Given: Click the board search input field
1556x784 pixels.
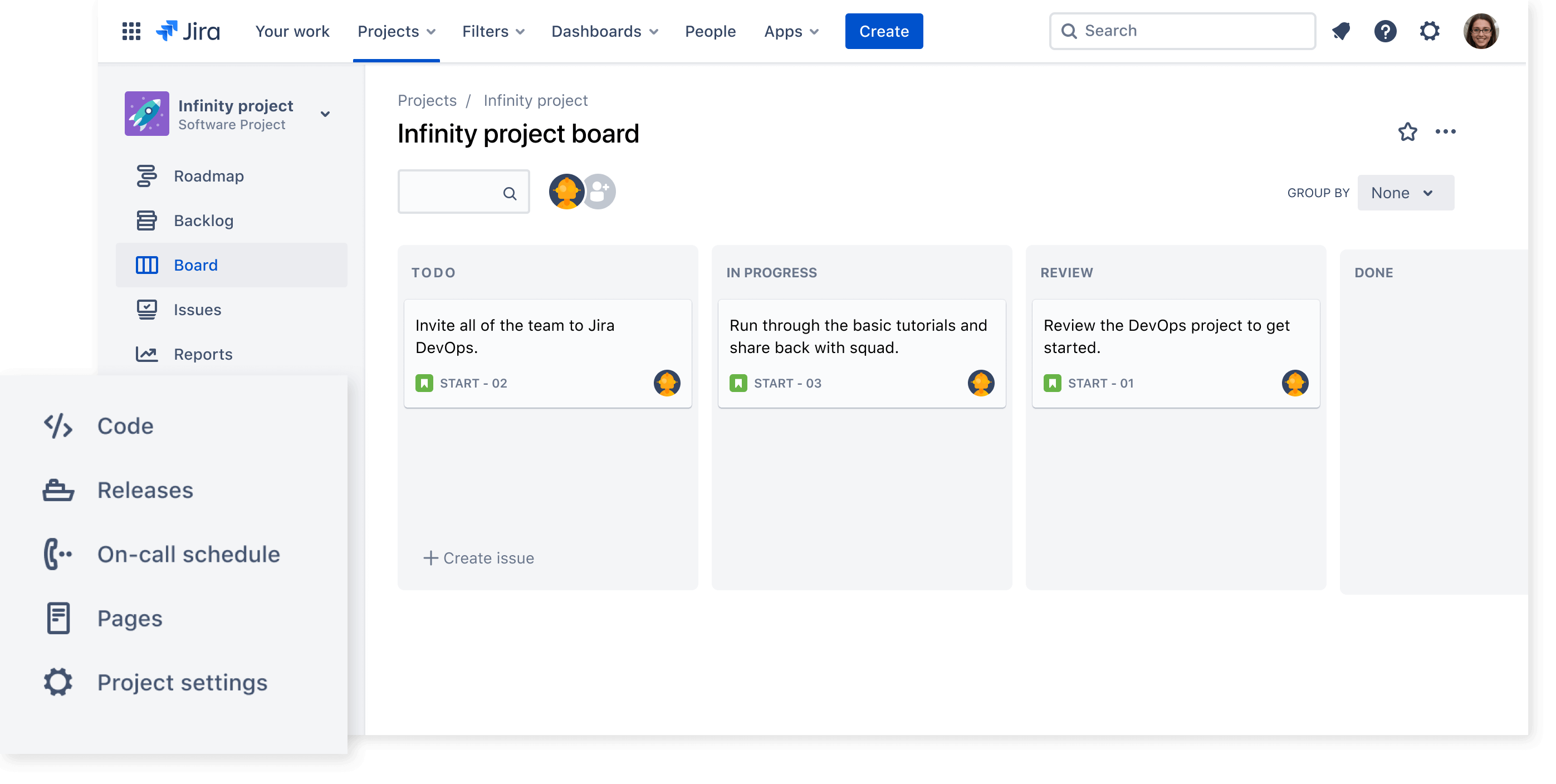Looking at the screenshot, I should 463,192.
